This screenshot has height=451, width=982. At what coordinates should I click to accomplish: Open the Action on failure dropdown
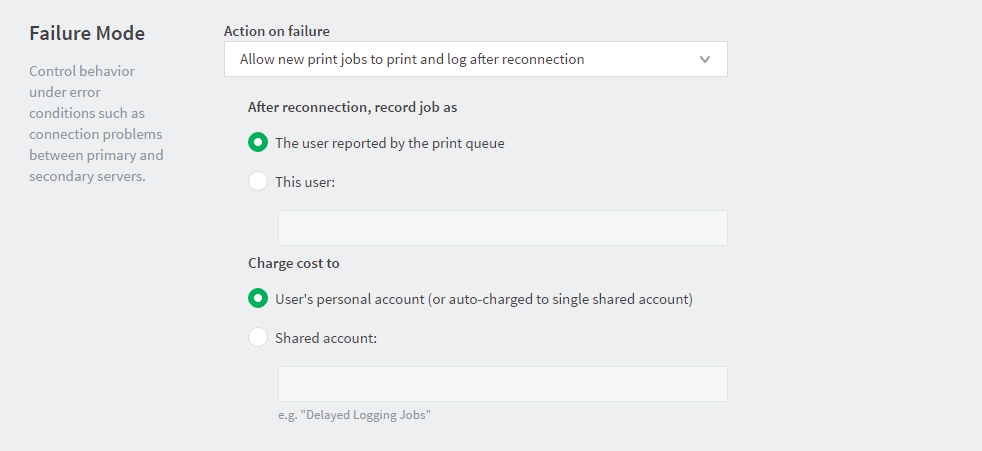[x=475, y=60]
